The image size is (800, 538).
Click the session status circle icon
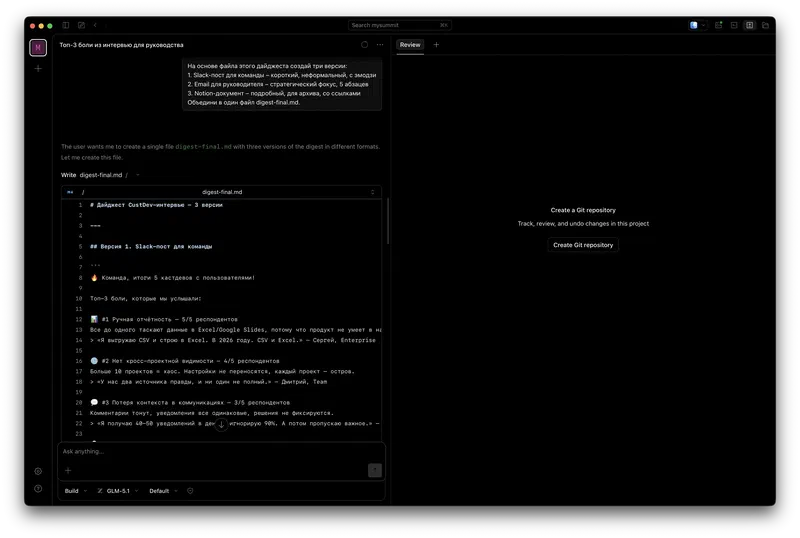click(x=364, y=45)
